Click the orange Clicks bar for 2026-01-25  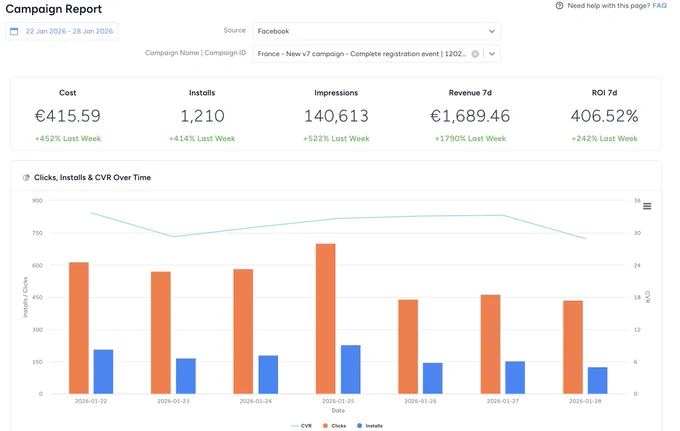click(326, 319)
